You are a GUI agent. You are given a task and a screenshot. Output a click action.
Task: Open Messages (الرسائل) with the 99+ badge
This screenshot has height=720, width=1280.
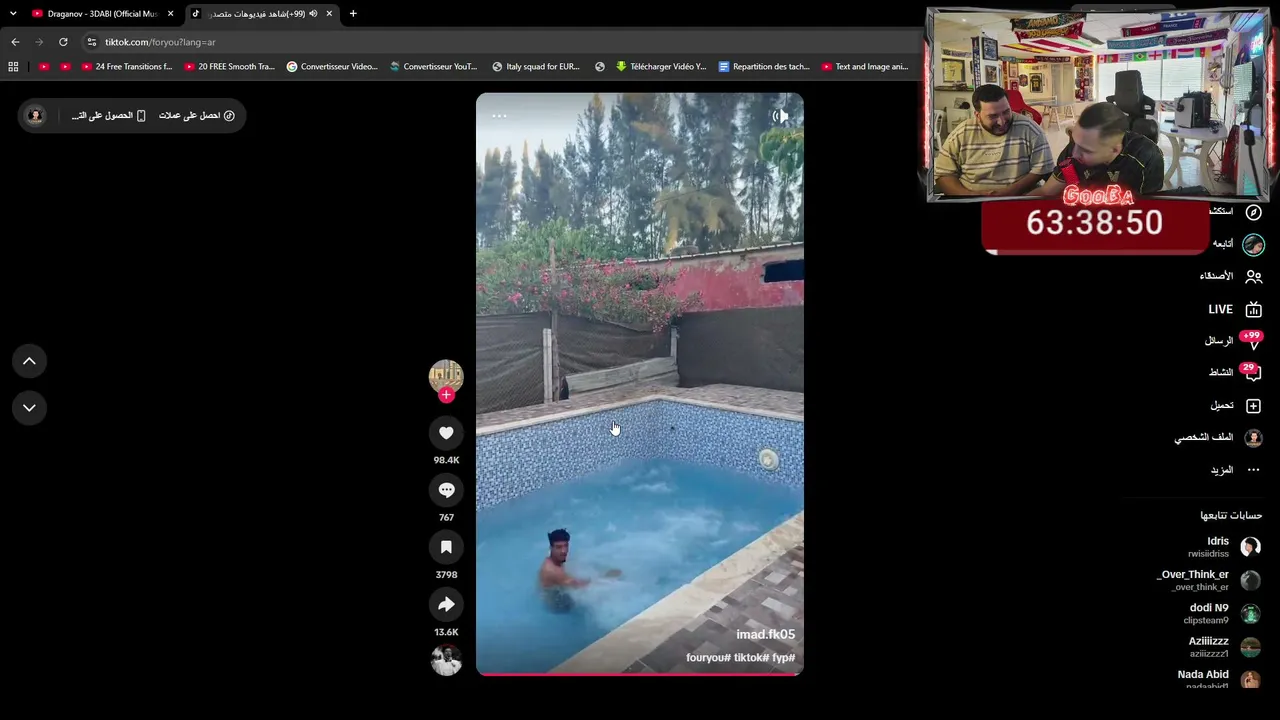pyautogui.click(x=1234, y=341)
